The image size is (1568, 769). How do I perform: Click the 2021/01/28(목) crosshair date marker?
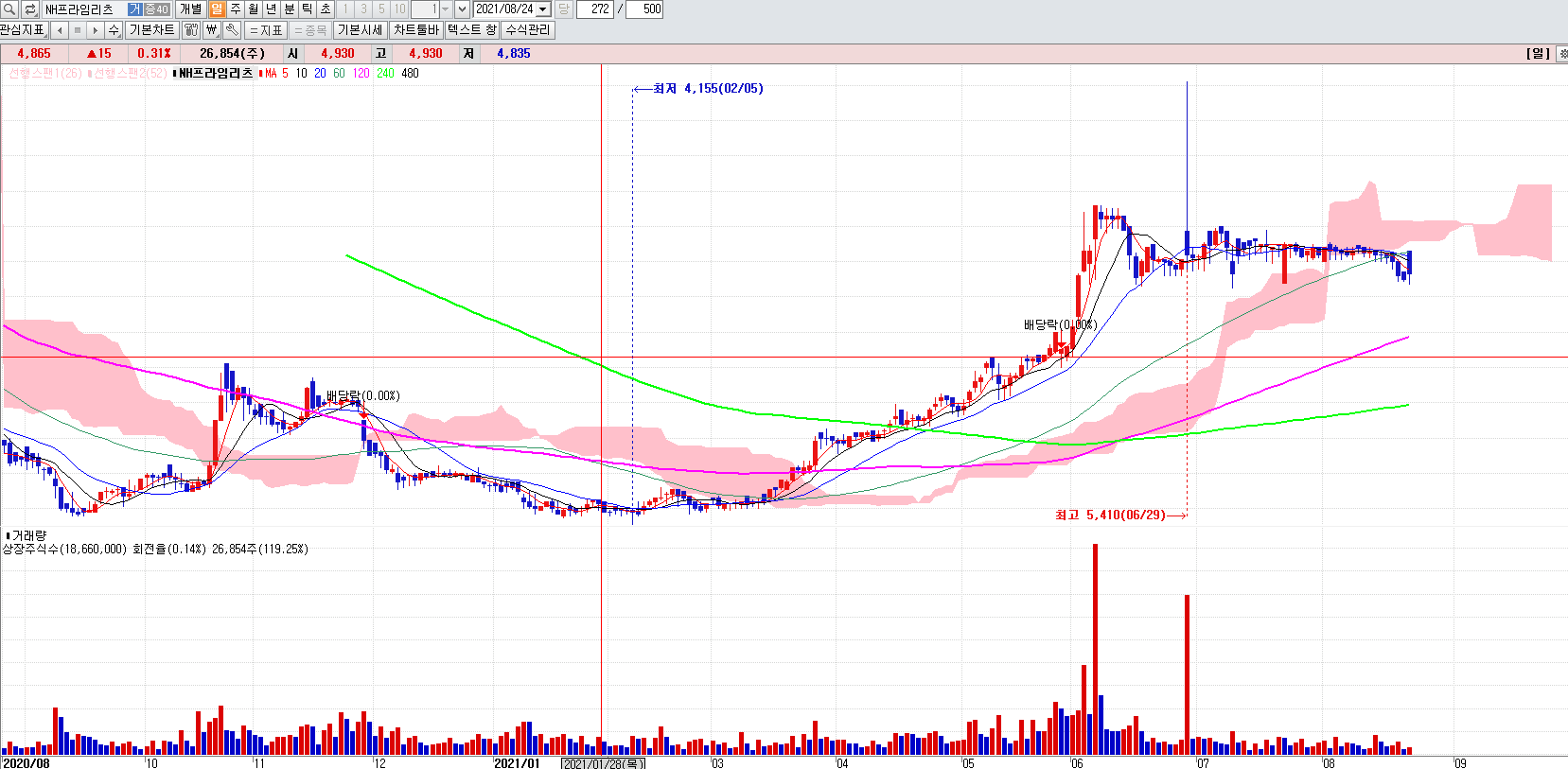tap(604, 763)
